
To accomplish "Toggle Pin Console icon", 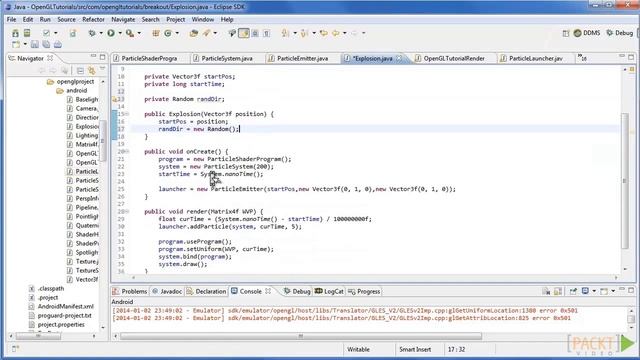I will (573, 291).
